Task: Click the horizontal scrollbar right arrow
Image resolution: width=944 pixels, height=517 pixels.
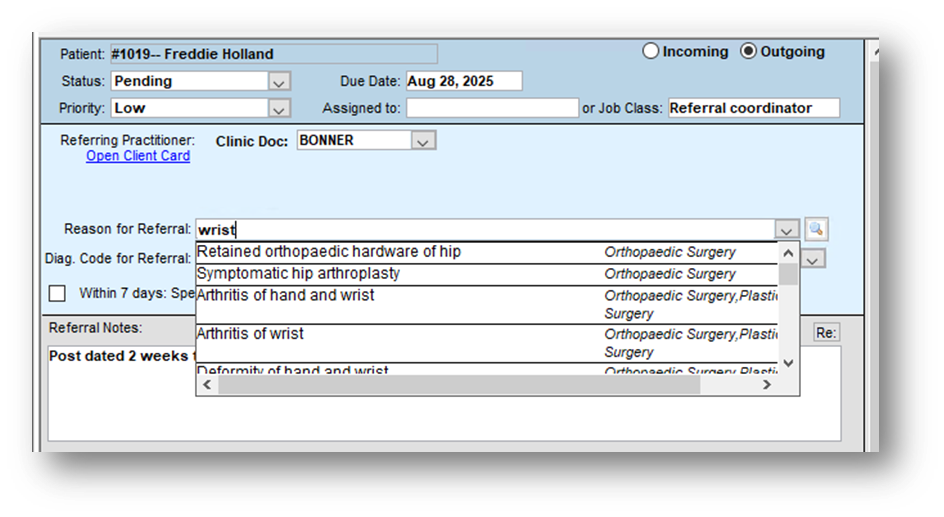Action: point(766,385)
